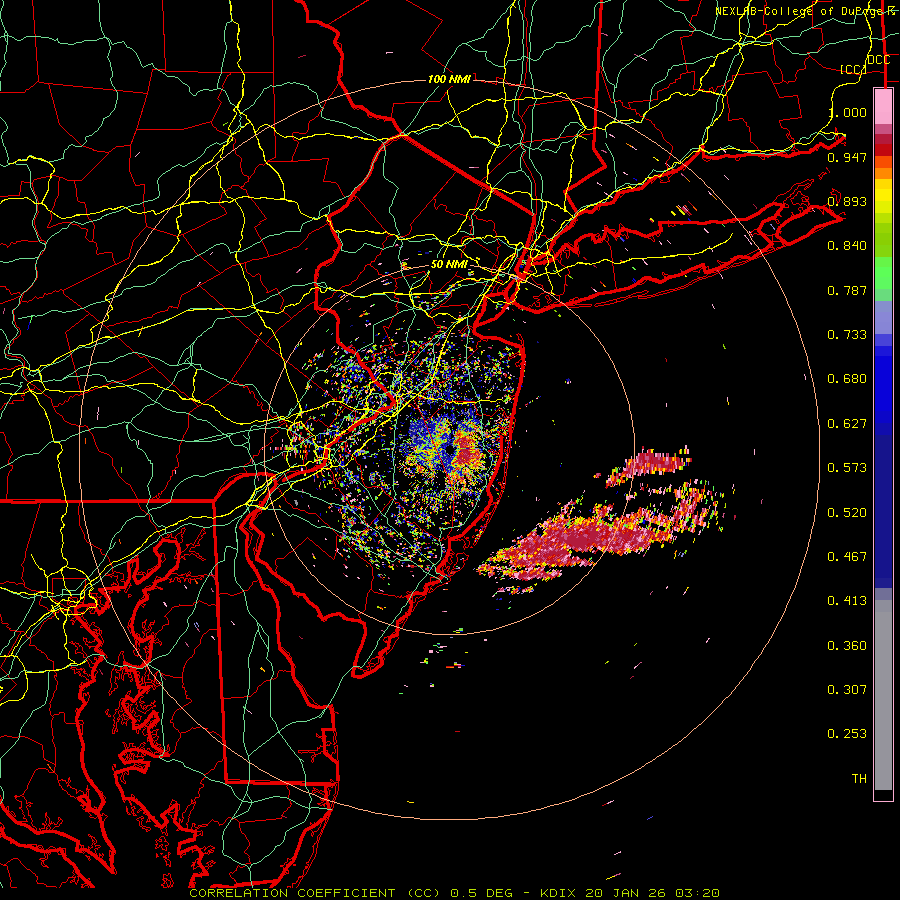
Task: Select the 0.520 scale value
Action: coord(847,513)
